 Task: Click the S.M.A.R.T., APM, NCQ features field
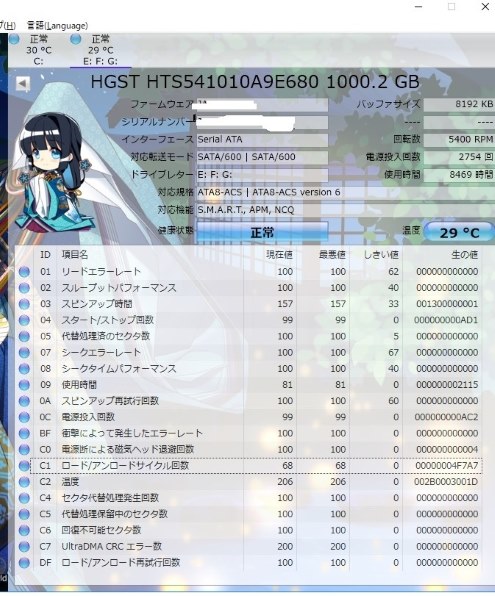pyautogui.click(x=345, y=210)
